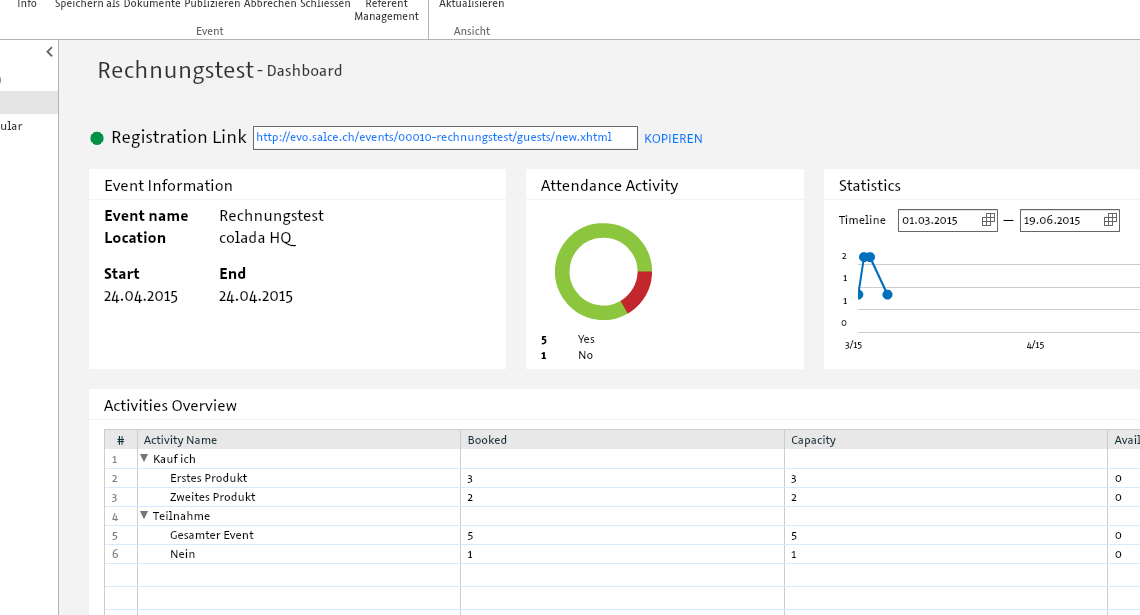Screen dimensions: 1140x615
Task: Select the Teilnahme group row label
Action: (x=181, y=516)
